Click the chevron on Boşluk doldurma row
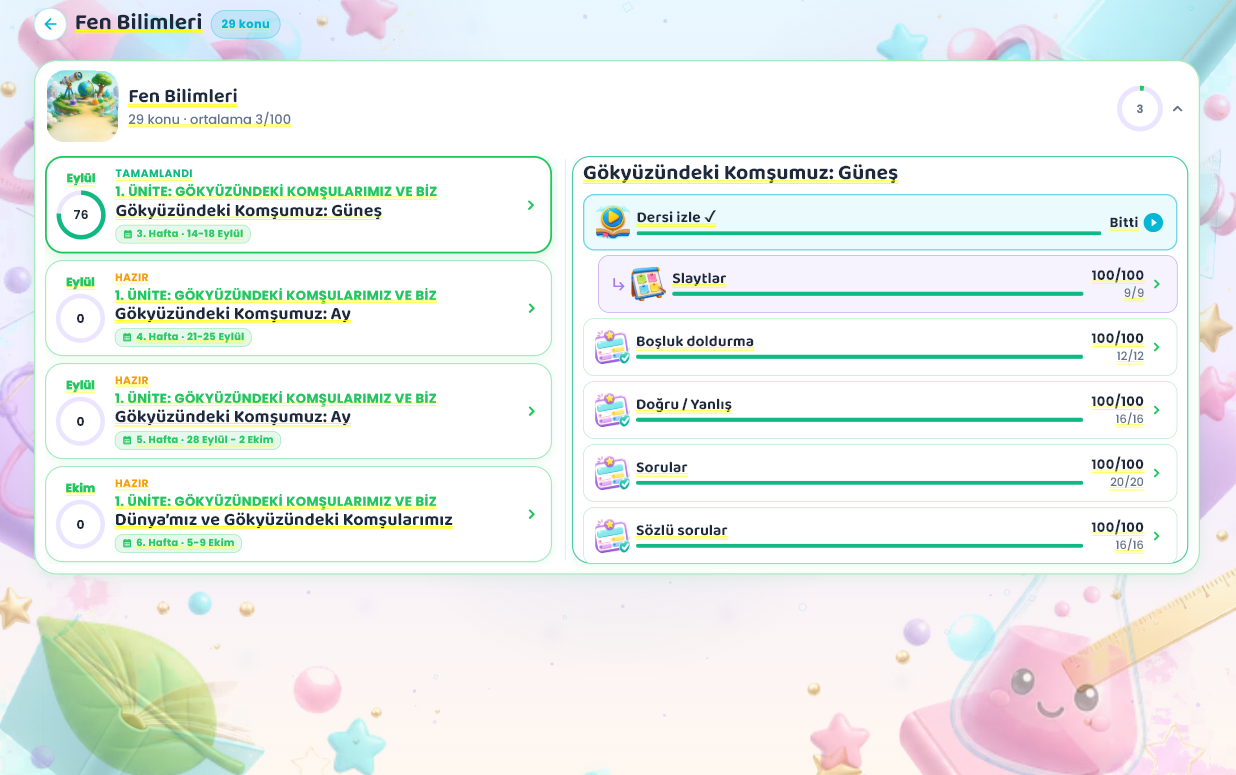 1157,347
